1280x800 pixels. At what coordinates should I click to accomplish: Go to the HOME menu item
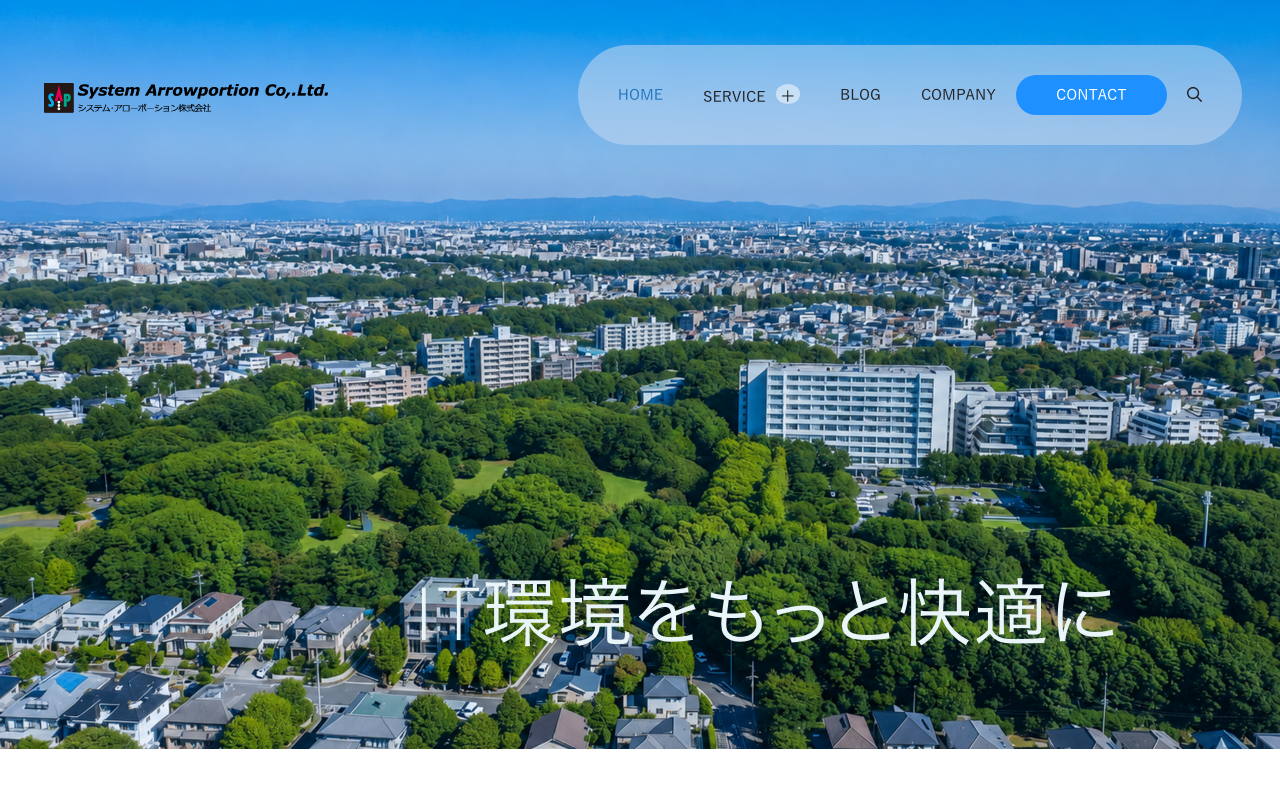tap(640, 95)
